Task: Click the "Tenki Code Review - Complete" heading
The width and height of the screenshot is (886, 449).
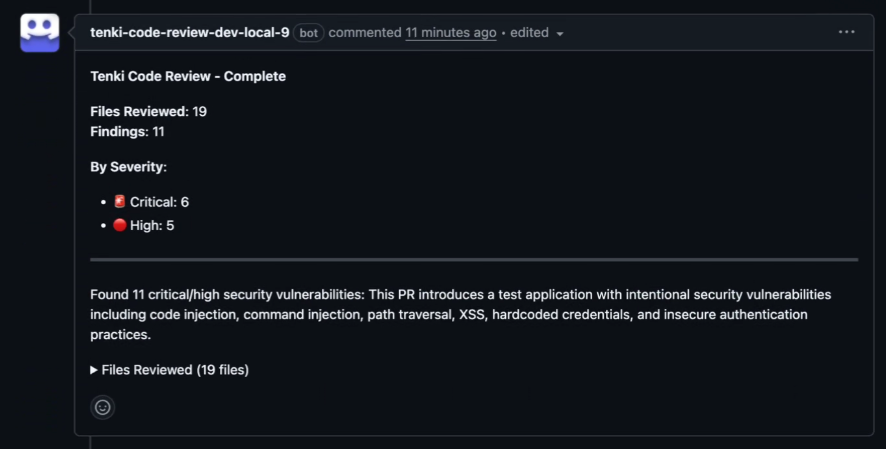Action: click(188, 76)
